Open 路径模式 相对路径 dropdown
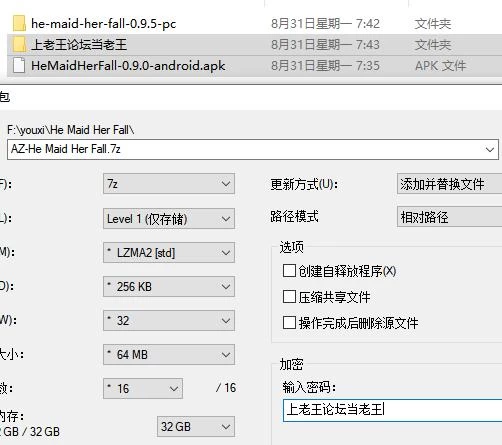Viewport: 502px width, 445px height. [449, 217]
